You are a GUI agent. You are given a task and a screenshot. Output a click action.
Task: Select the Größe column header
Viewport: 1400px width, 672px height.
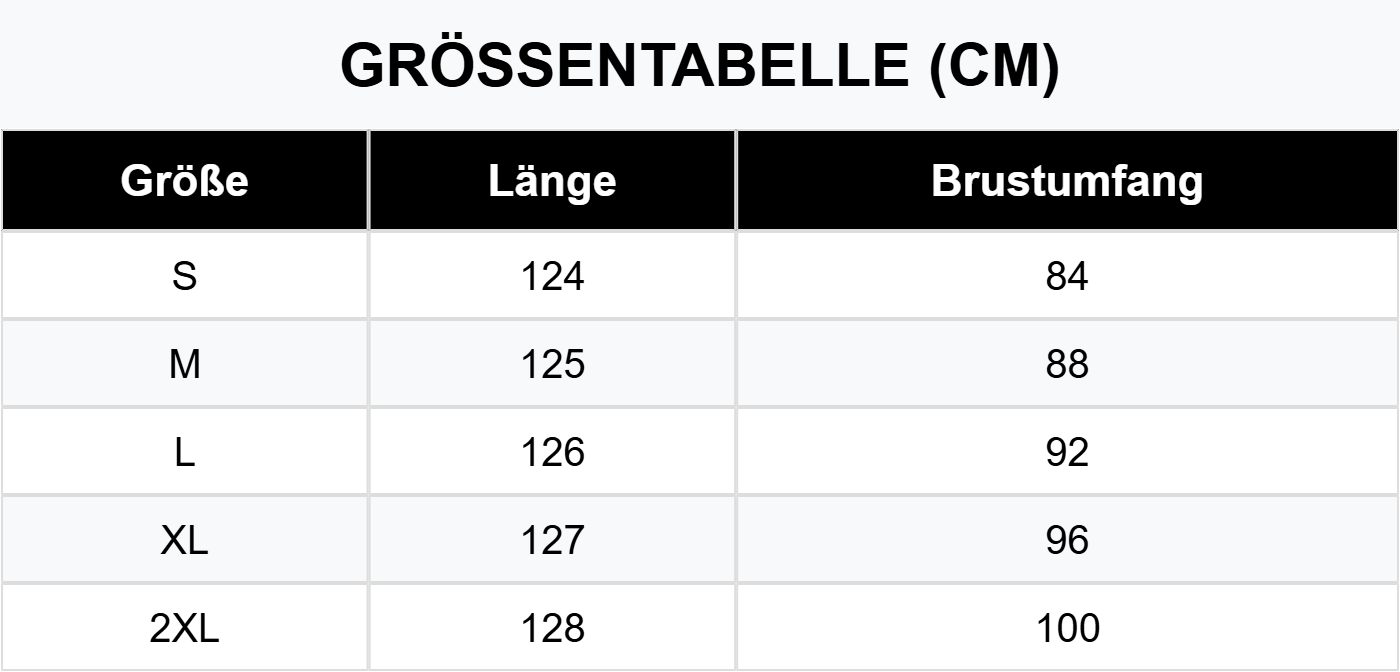(185, 181)
